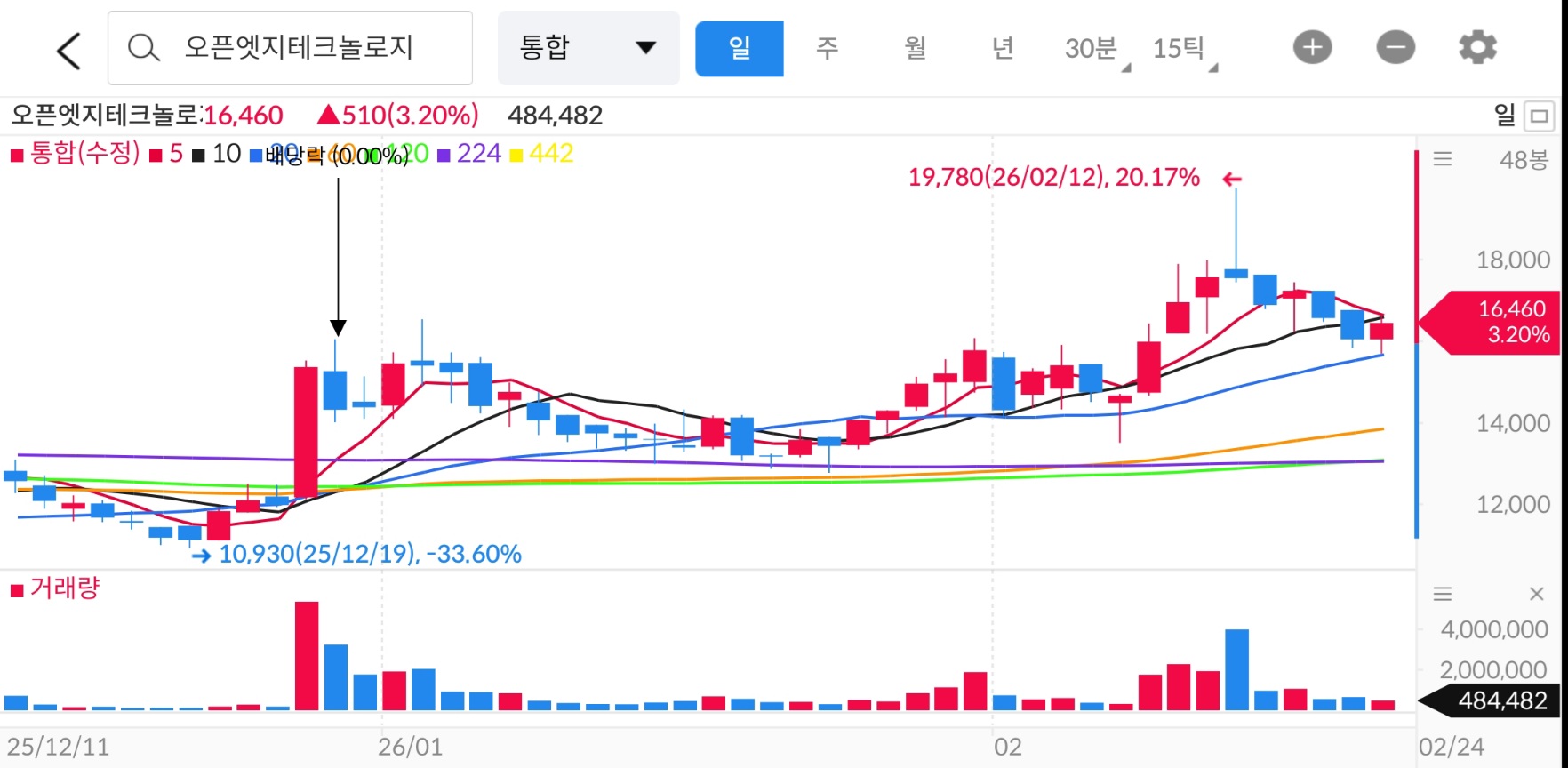Screen dimensions: 1568x768
Task: Select the 10-day moving average legend
Action: (217, 154)
